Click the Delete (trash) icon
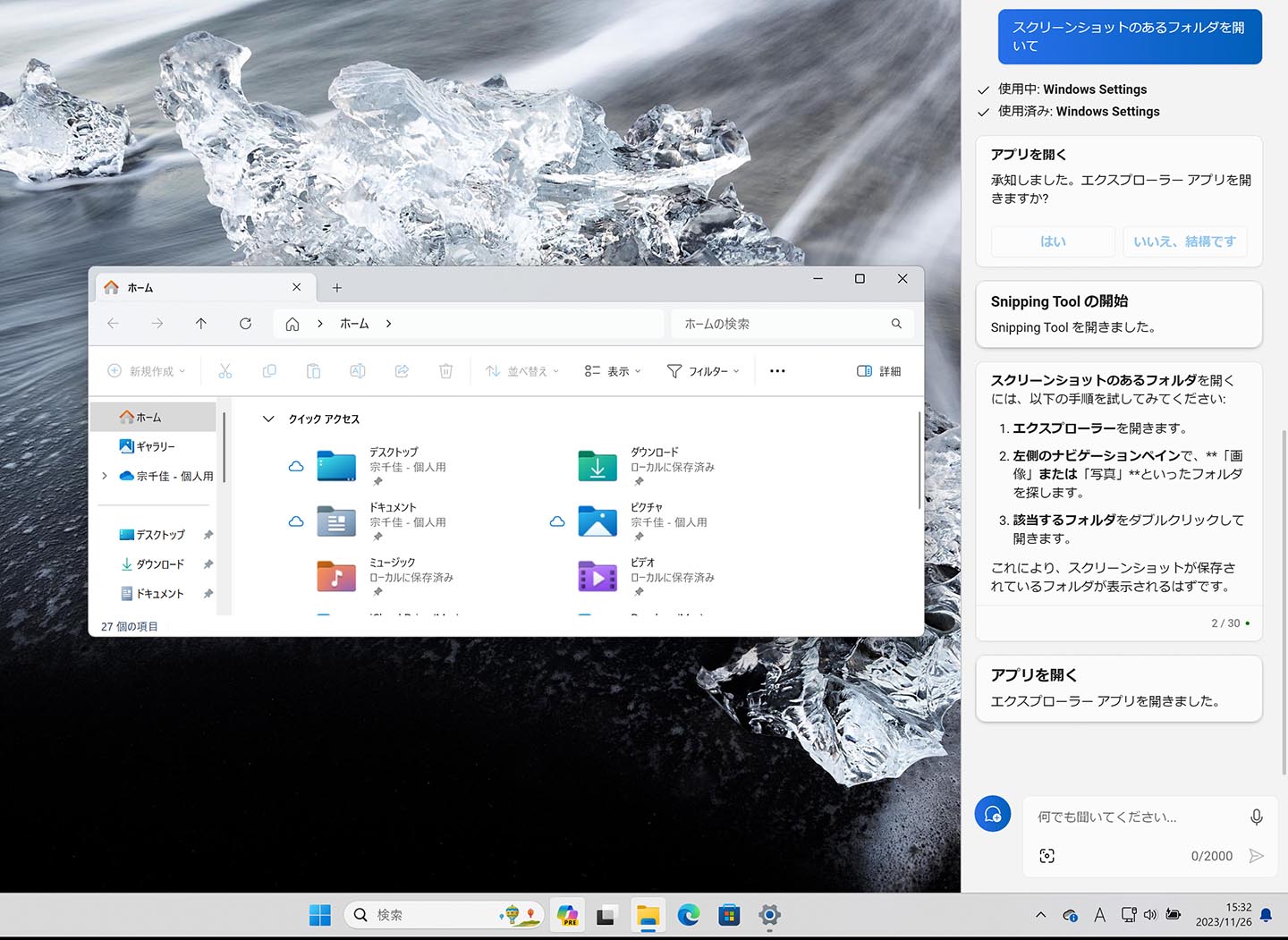The width and height of the screenshot is (1288, 940). [445, 370]
